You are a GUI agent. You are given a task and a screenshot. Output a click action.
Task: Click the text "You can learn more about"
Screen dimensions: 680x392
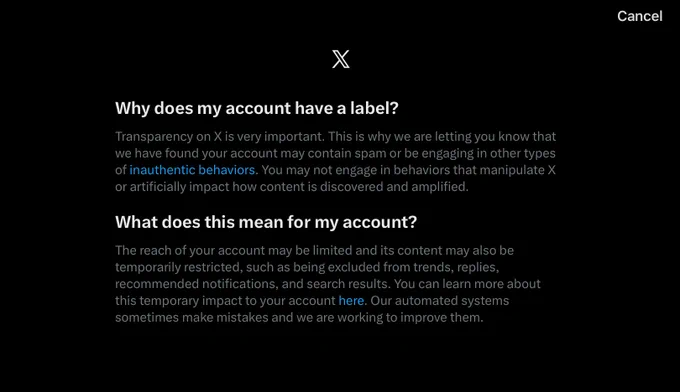467,284
